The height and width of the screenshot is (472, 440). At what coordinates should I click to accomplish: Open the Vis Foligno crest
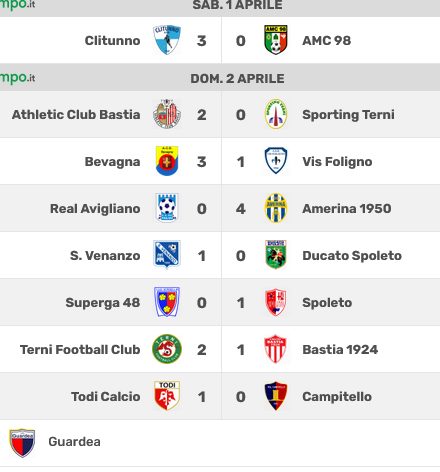[x=276, y=161]
